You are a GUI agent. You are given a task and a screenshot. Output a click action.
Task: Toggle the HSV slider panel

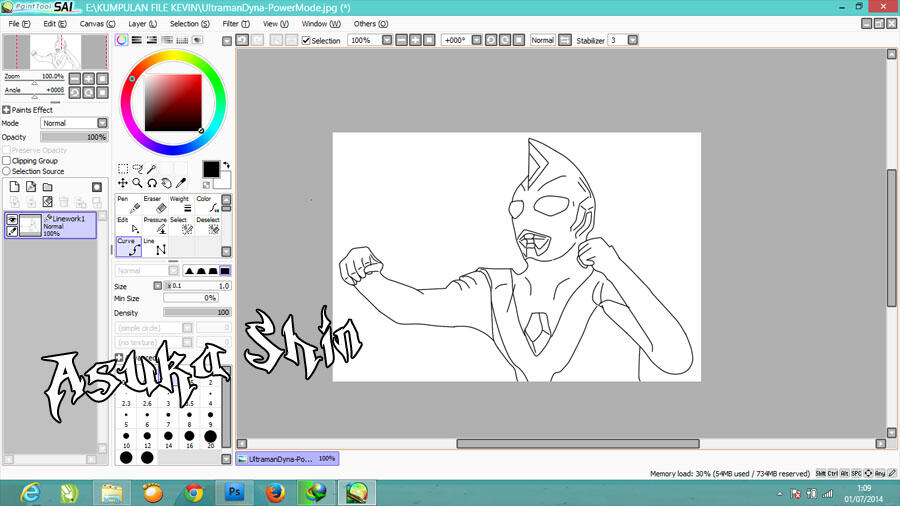pos(152,40)
